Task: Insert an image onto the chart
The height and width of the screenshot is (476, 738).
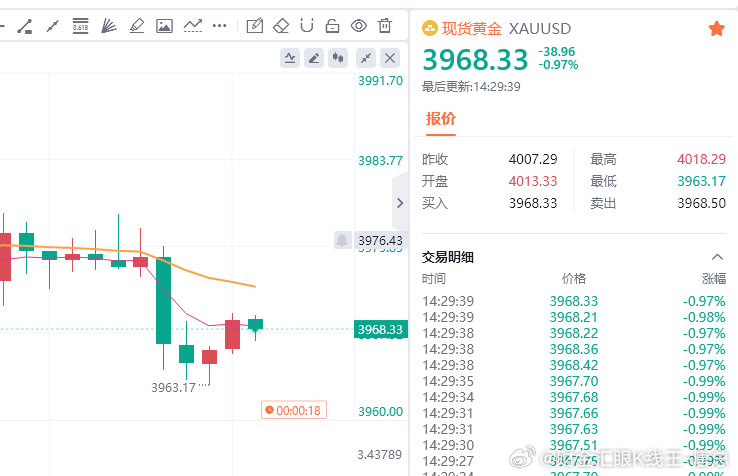Action: tap(164, 26)
